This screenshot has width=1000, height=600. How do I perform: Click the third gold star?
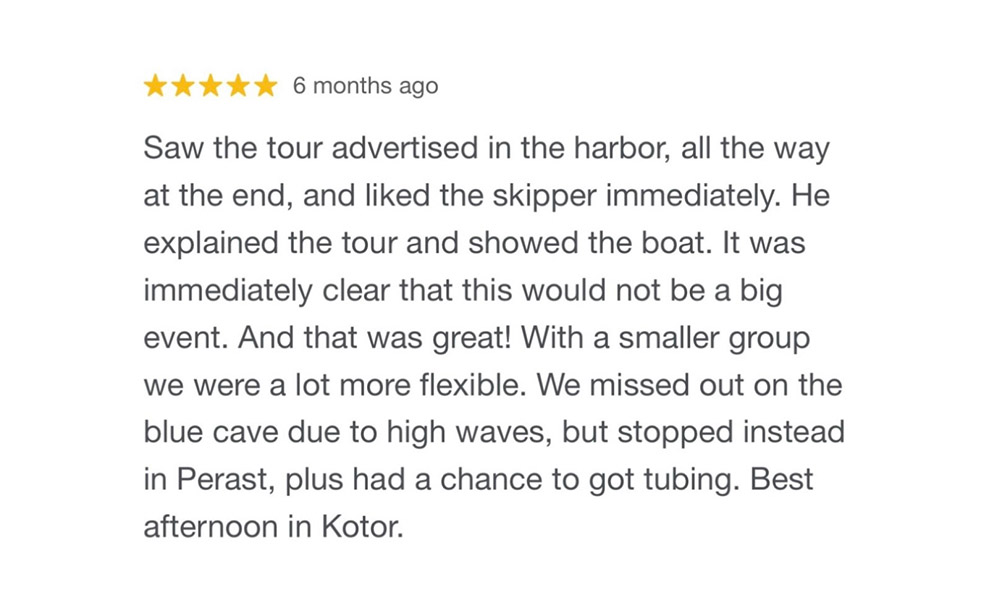click(x=210, y=86)
